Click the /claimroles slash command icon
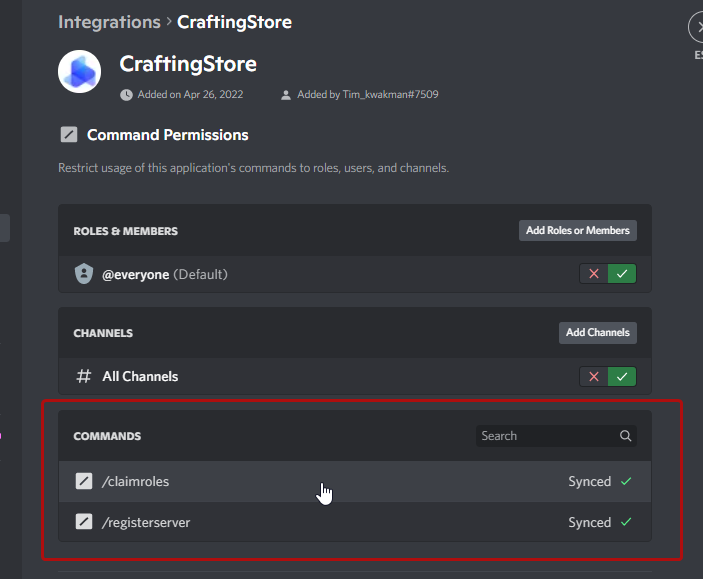Image resolution: width=703 pixels, height=579 pixels. tap(84, 482)
